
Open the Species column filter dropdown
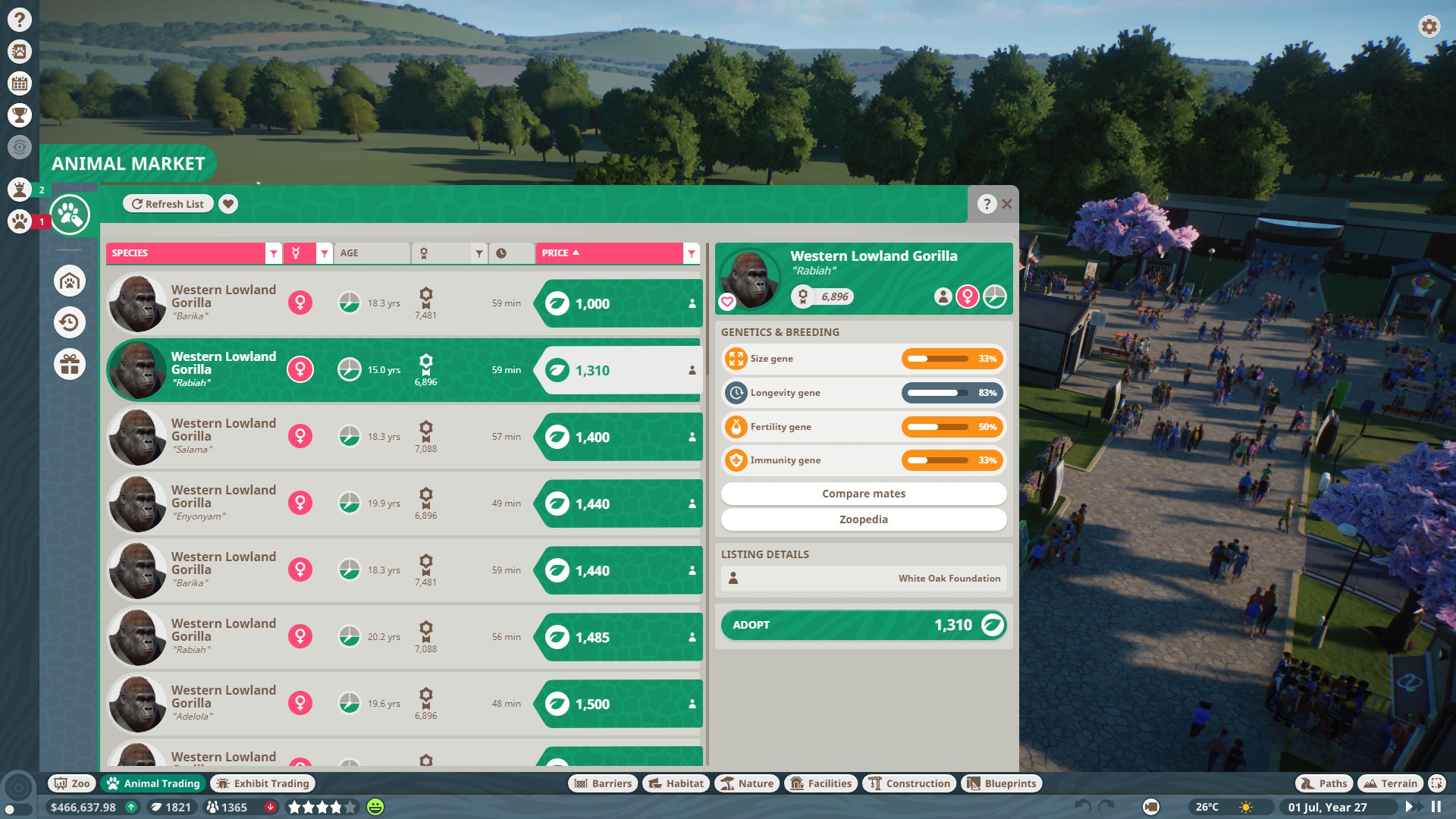[x=274, y=253]
